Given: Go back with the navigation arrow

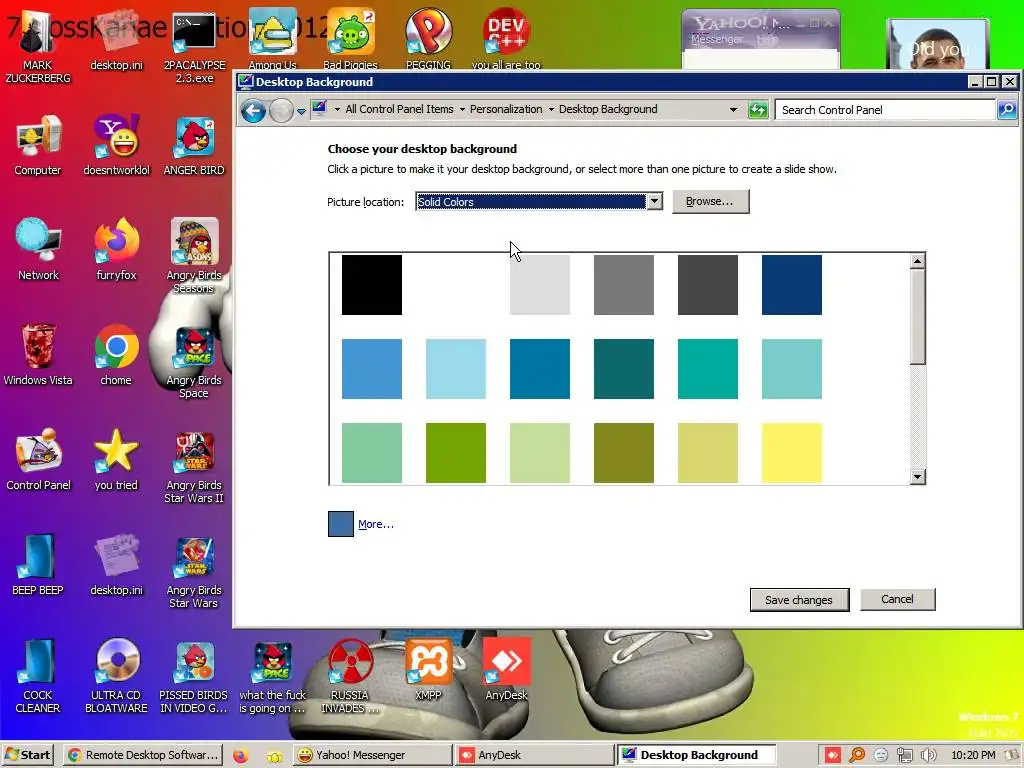Looking at the screenshot, I should click(x=253, y=110).
